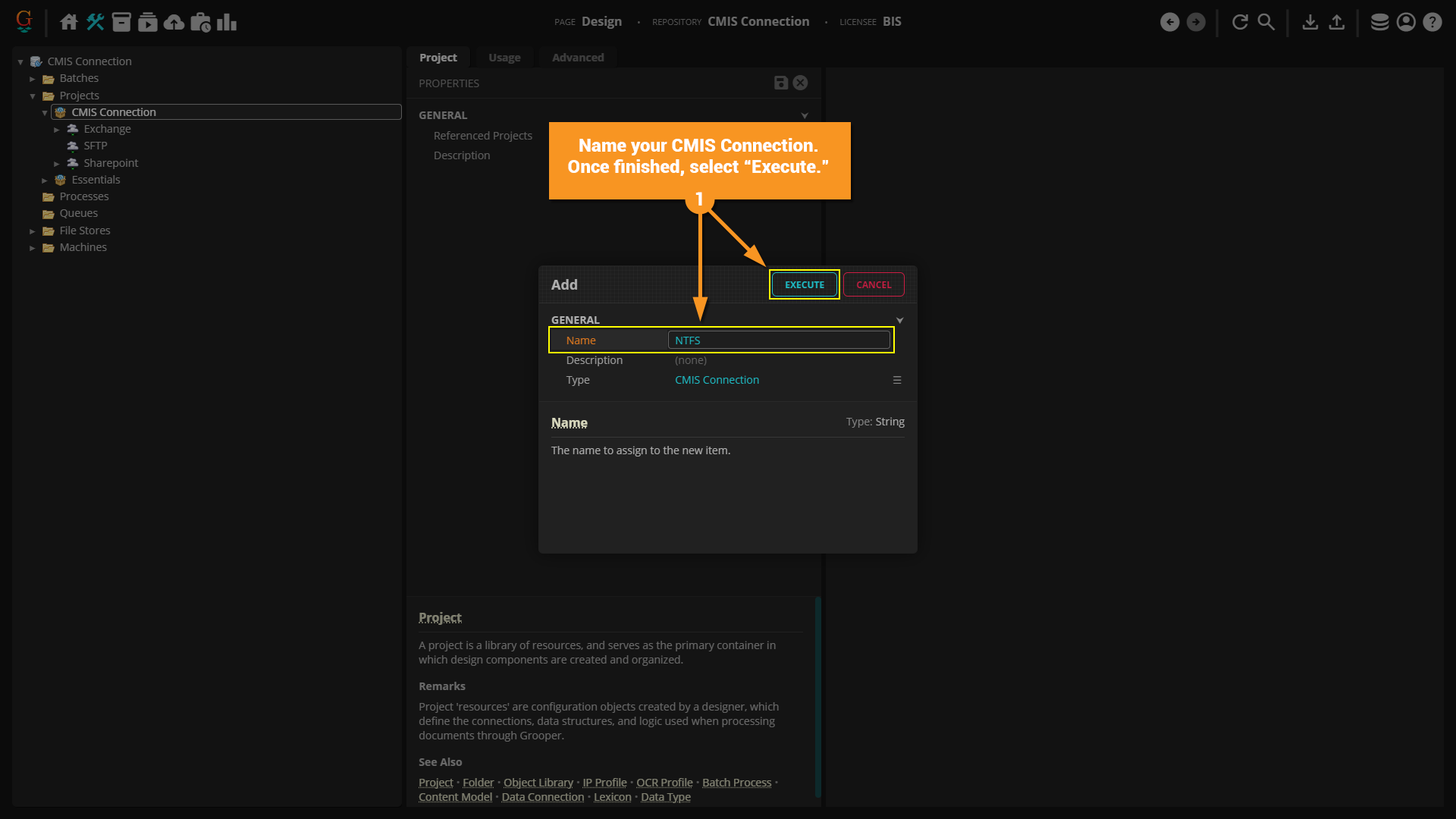1456x819 pixels.
Task: Open the user account profile icon
Action: (x=1406, y=22)
